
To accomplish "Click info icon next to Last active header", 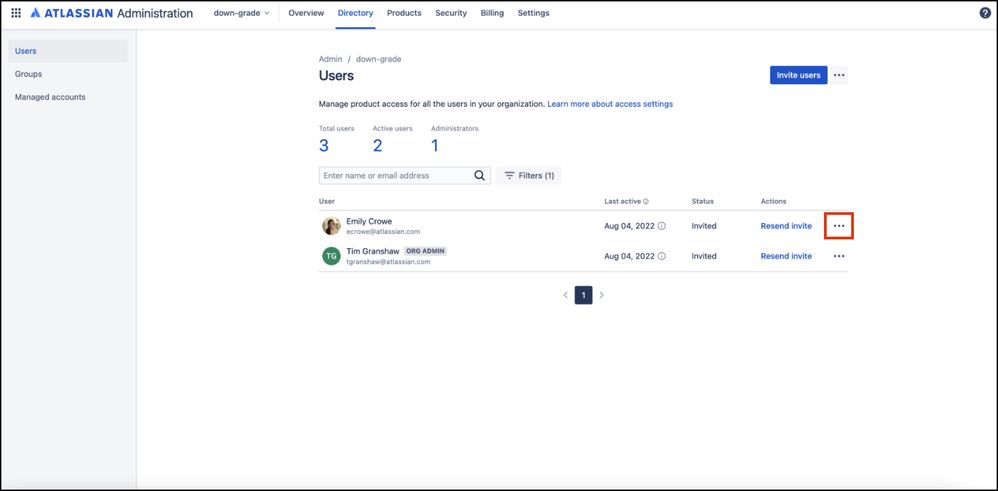I will [x=645, y=201].
